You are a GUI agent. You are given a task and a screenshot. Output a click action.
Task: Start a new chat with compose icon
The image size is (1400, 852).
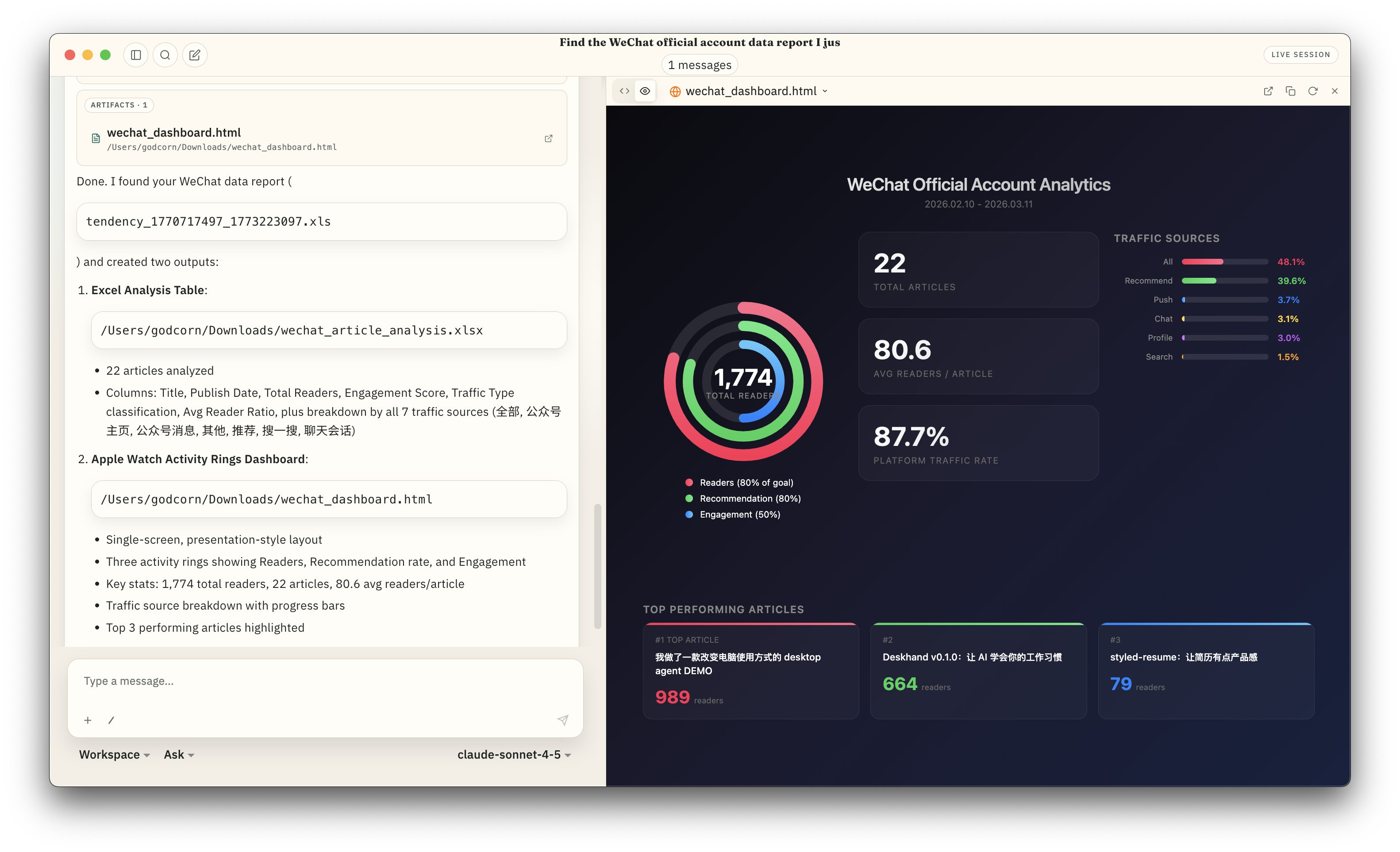[195, 55]
